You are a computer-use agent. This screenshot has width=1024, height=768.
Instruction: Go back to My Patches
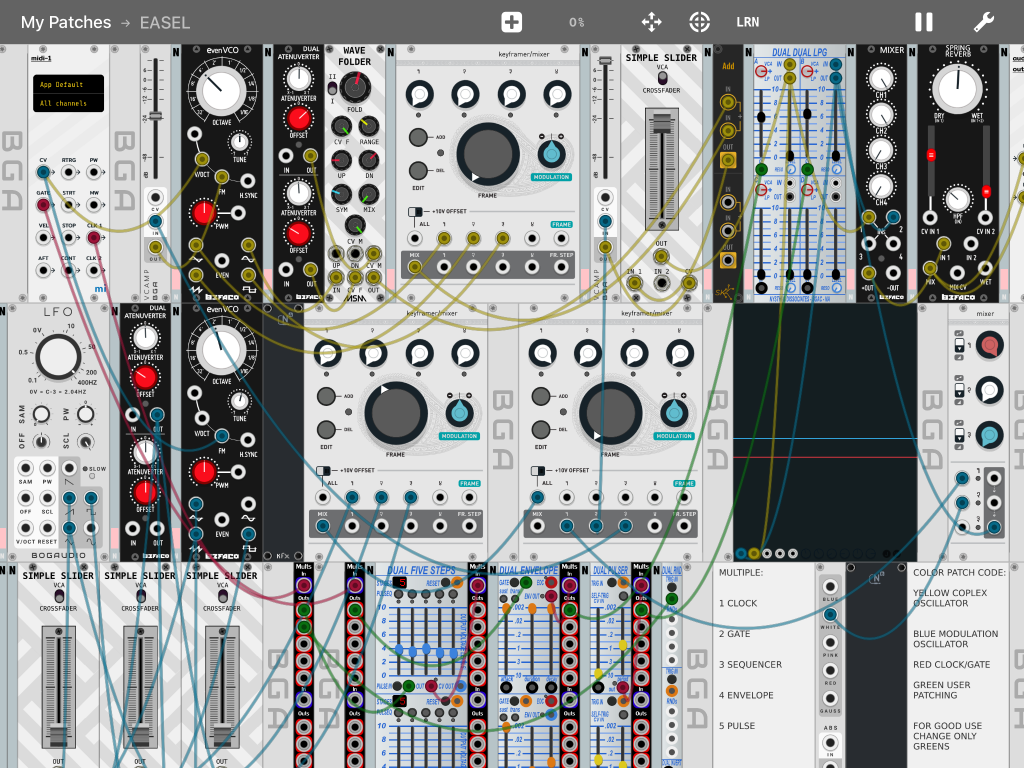[x=66, y=22]
